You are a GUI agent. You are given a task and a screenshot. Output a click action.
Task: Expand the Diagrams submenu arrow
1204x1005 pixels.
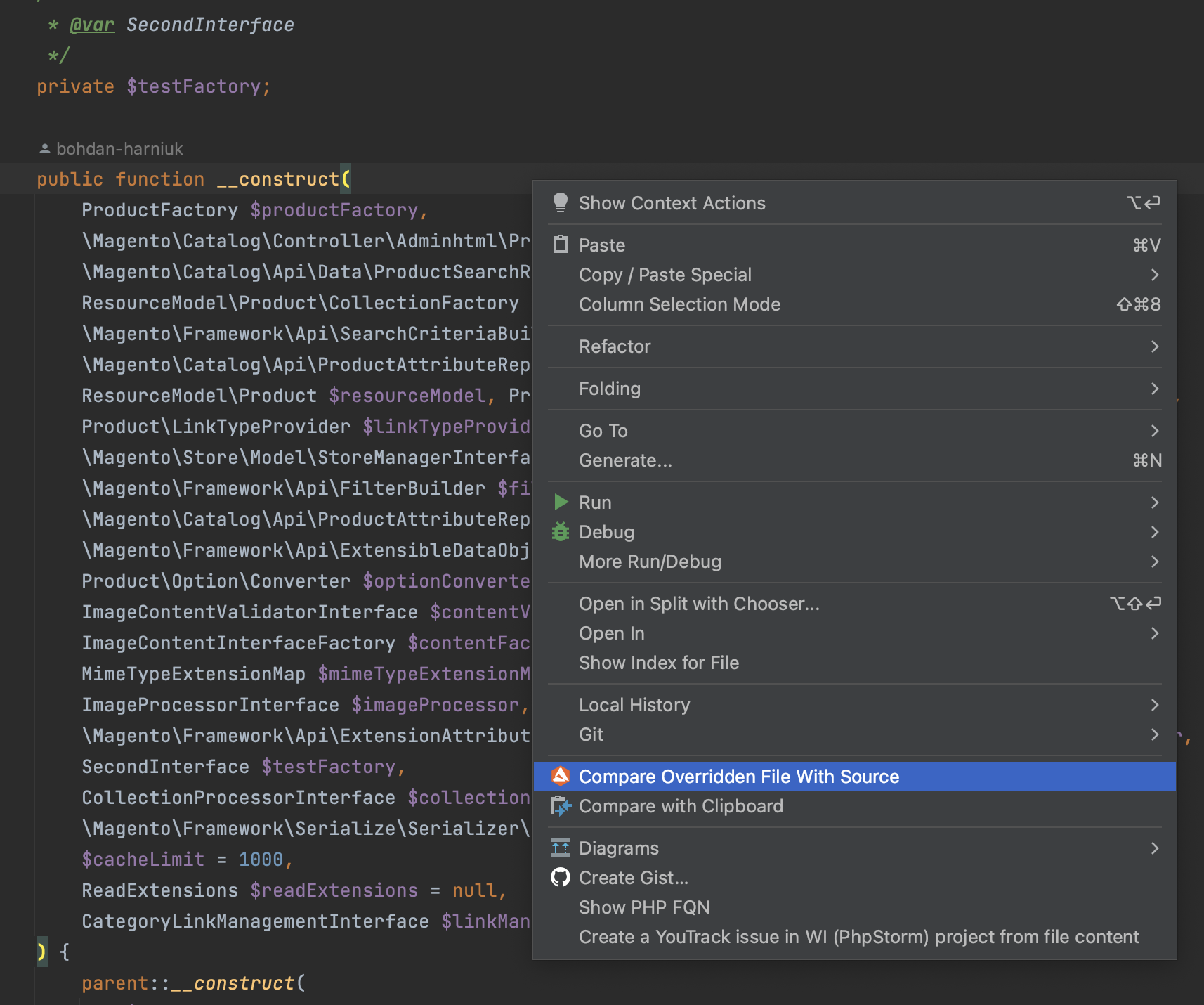[1154, 848]
